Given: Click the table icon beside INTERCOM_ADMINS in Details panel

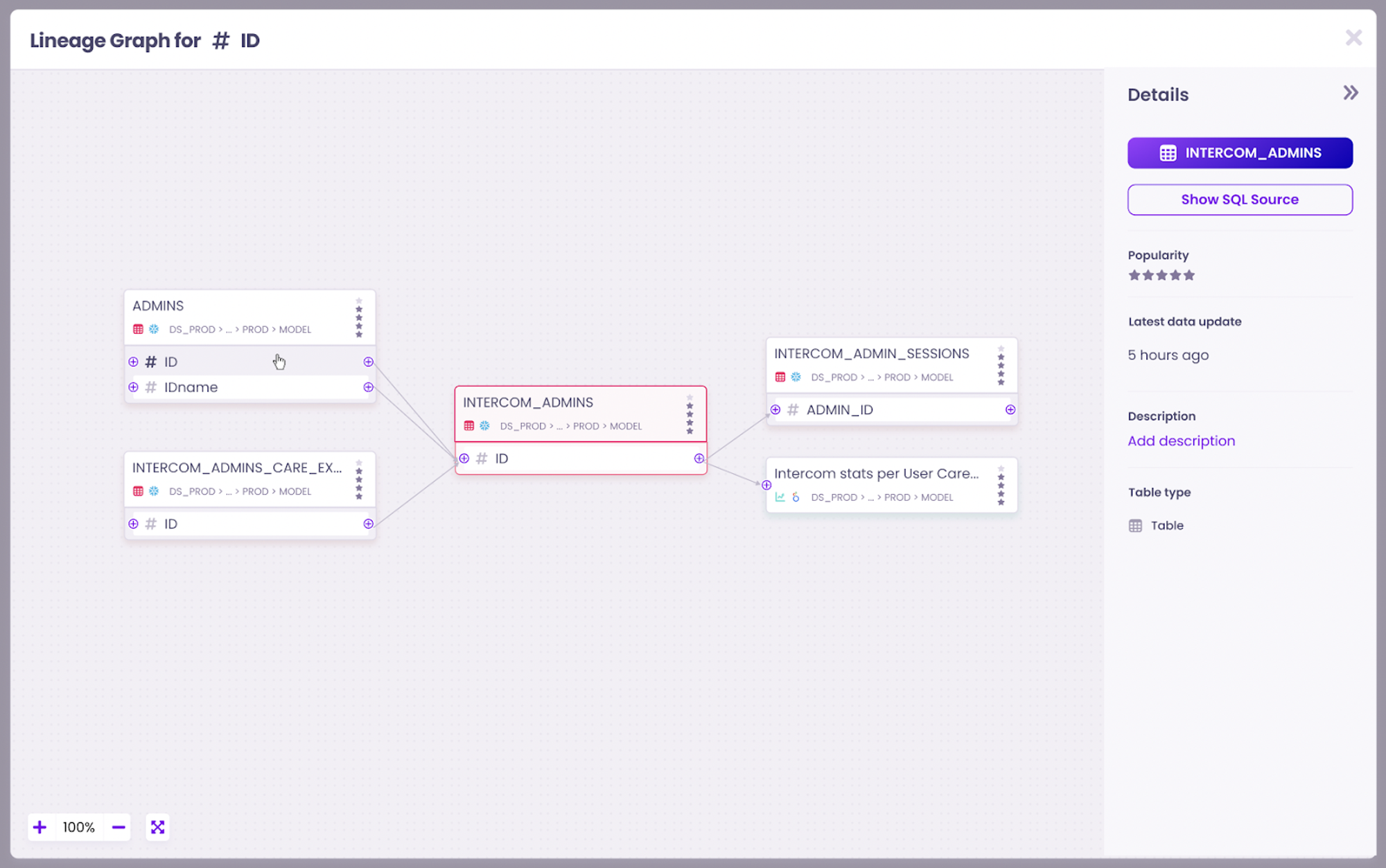Looking at the screenshot, I should pyautogui.click(x=1168, y=152).
